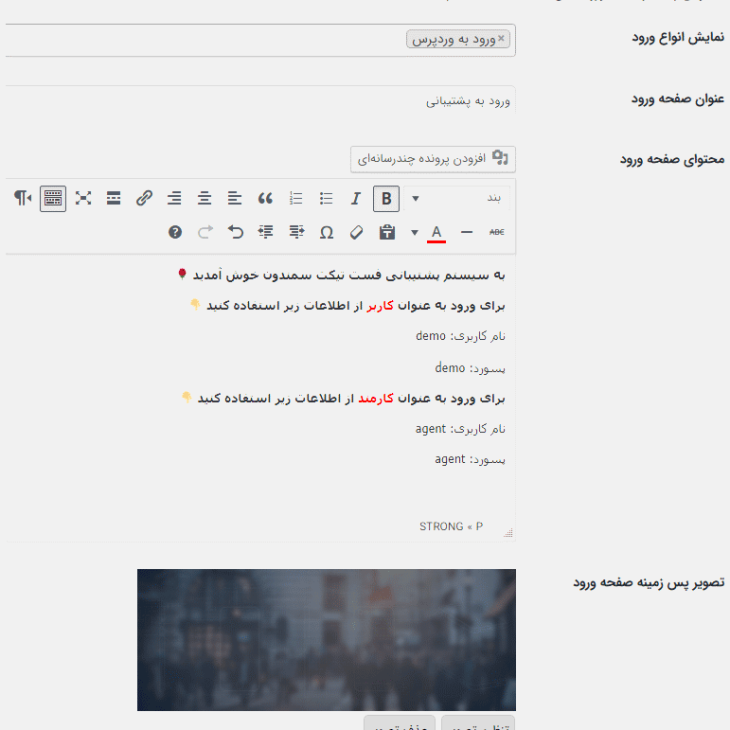Toggle bold formatting in editor toolbar
Viewport: 730px width, 730px height.
(x=386, y=198)
